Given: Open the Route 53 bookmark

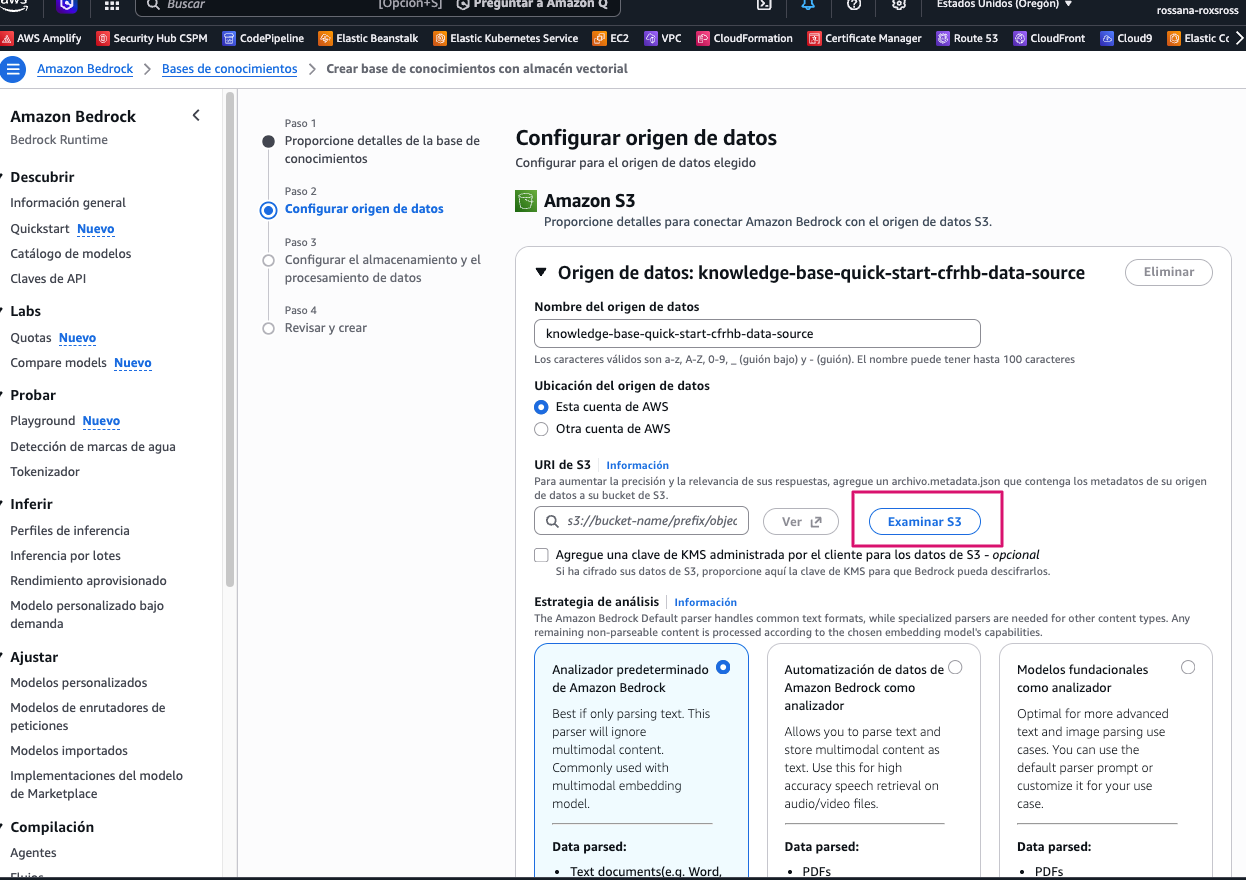Looking at the screenshot, I should [967, 38].
